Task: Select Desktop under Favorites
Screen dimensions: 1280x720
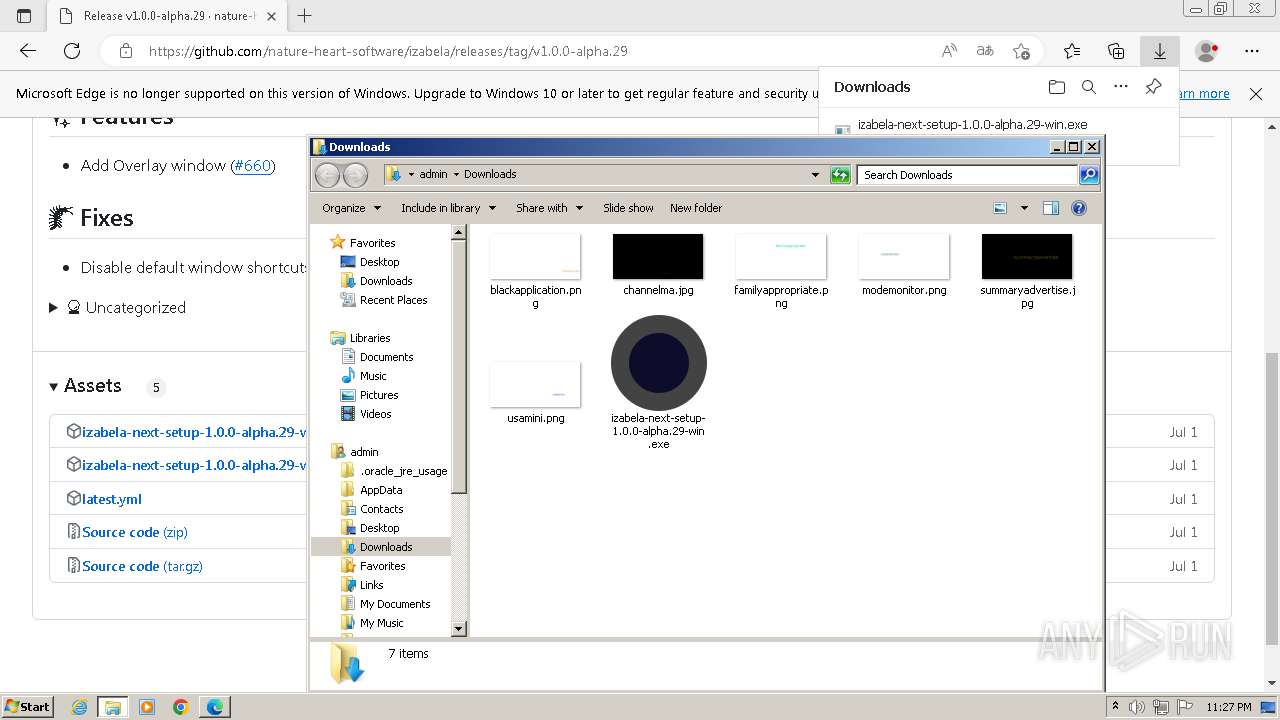Action: 379,262
